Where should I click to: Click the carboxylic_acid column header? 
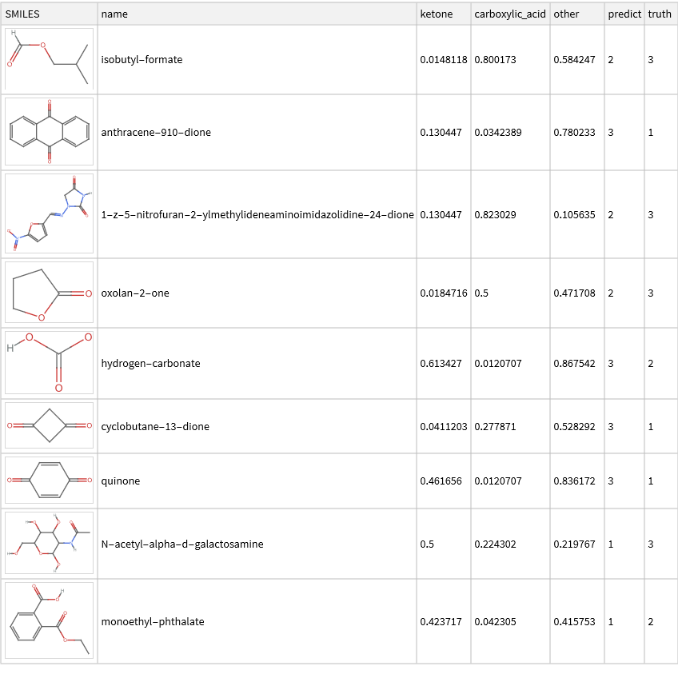tap(510, 14)
